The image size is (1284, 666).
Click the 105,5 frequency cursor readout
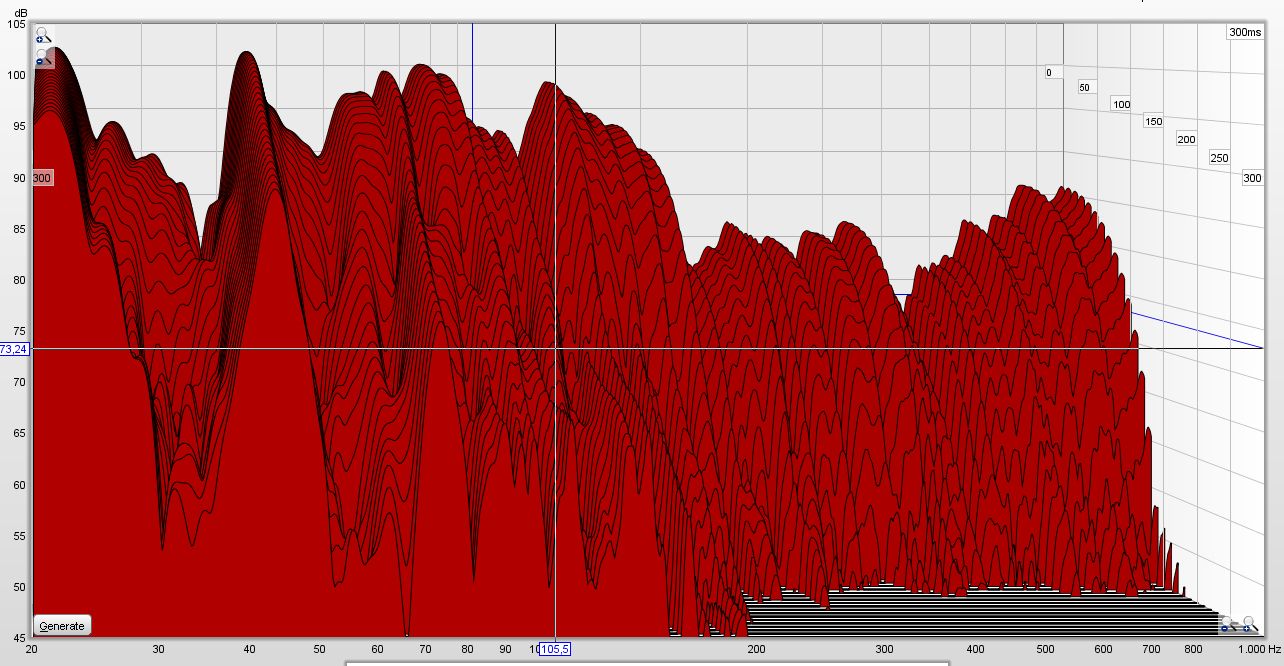[x=555, y=649]
